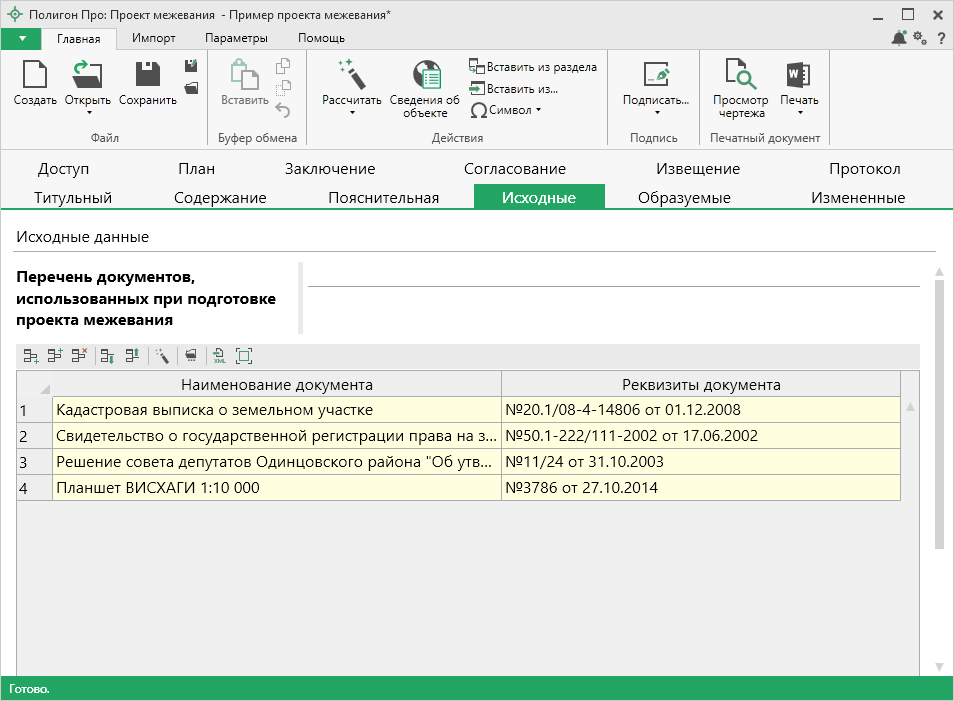Viewport: 954px width, 701px height.
Task: Click the Сохранить floppy disk icon
Action: pyautogui.click(x=147, y=76)
